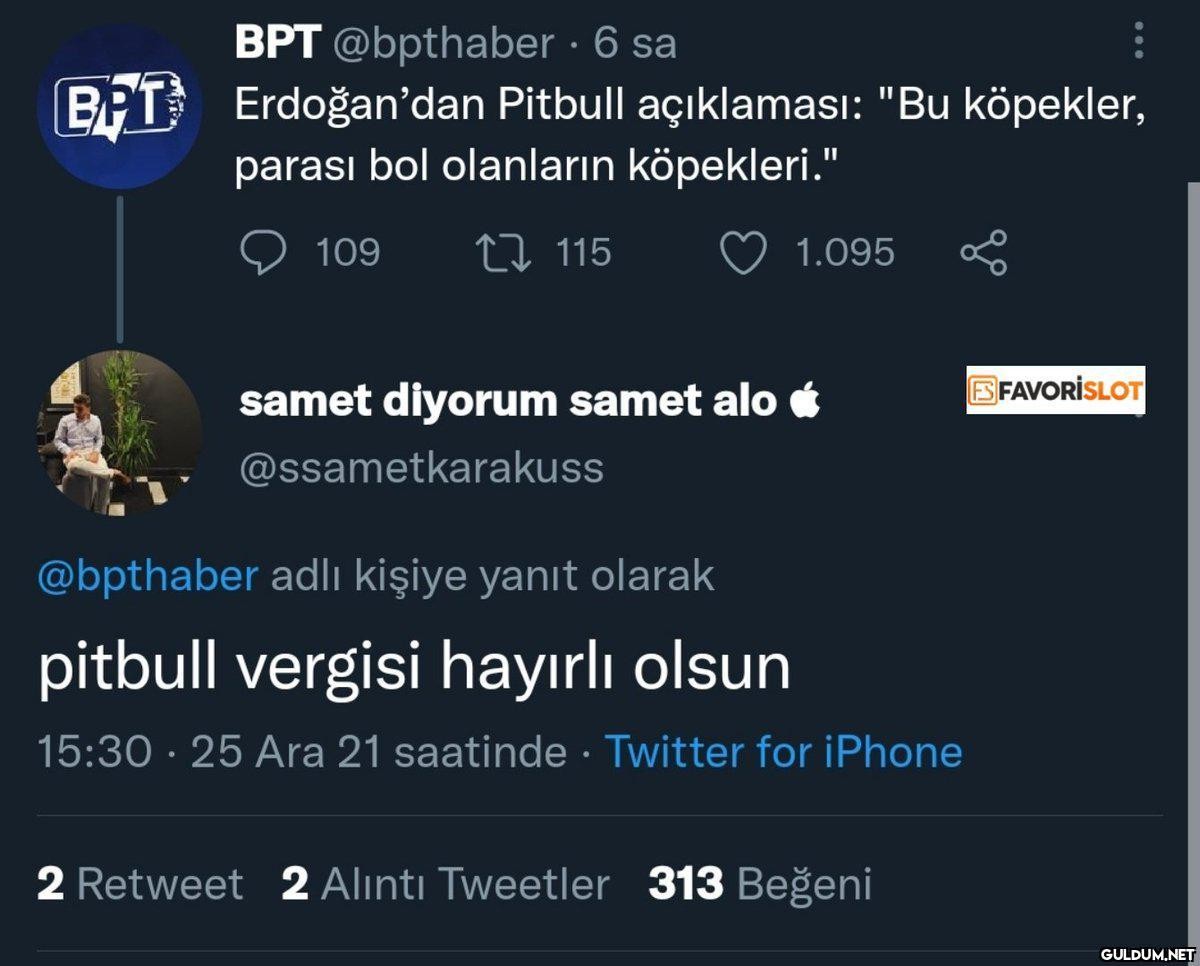This screenshot has width=1200, height=966.
Task: Click the FavoriSlot logo banner
Action: pos(1055,390)
